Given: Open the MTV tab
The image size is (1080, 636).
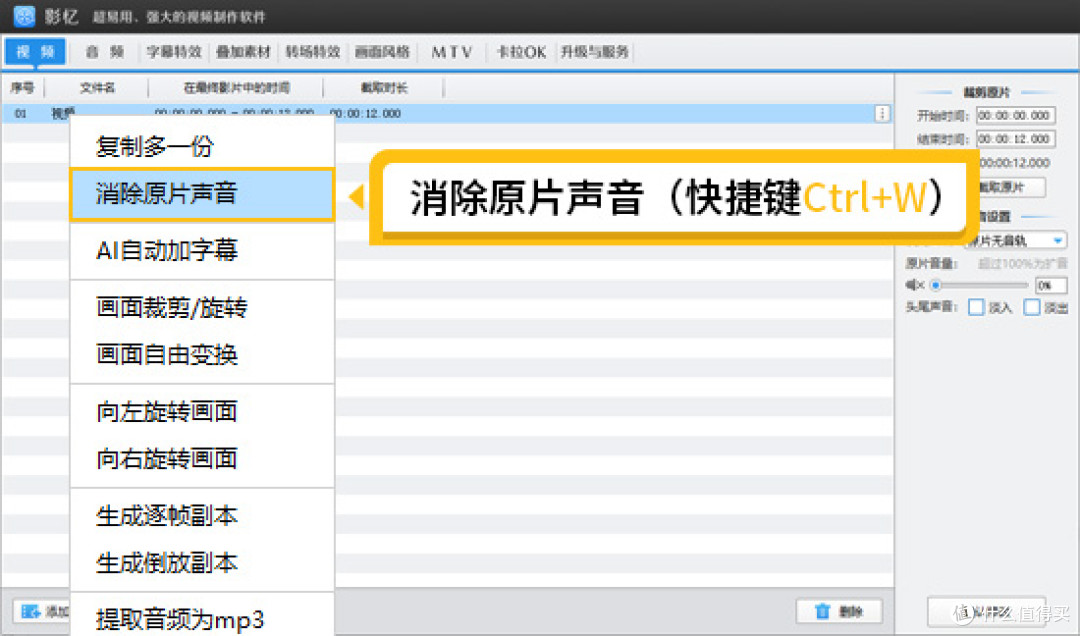Looking at the screenshot, I should pyautogui.click(x=452, y=52).
